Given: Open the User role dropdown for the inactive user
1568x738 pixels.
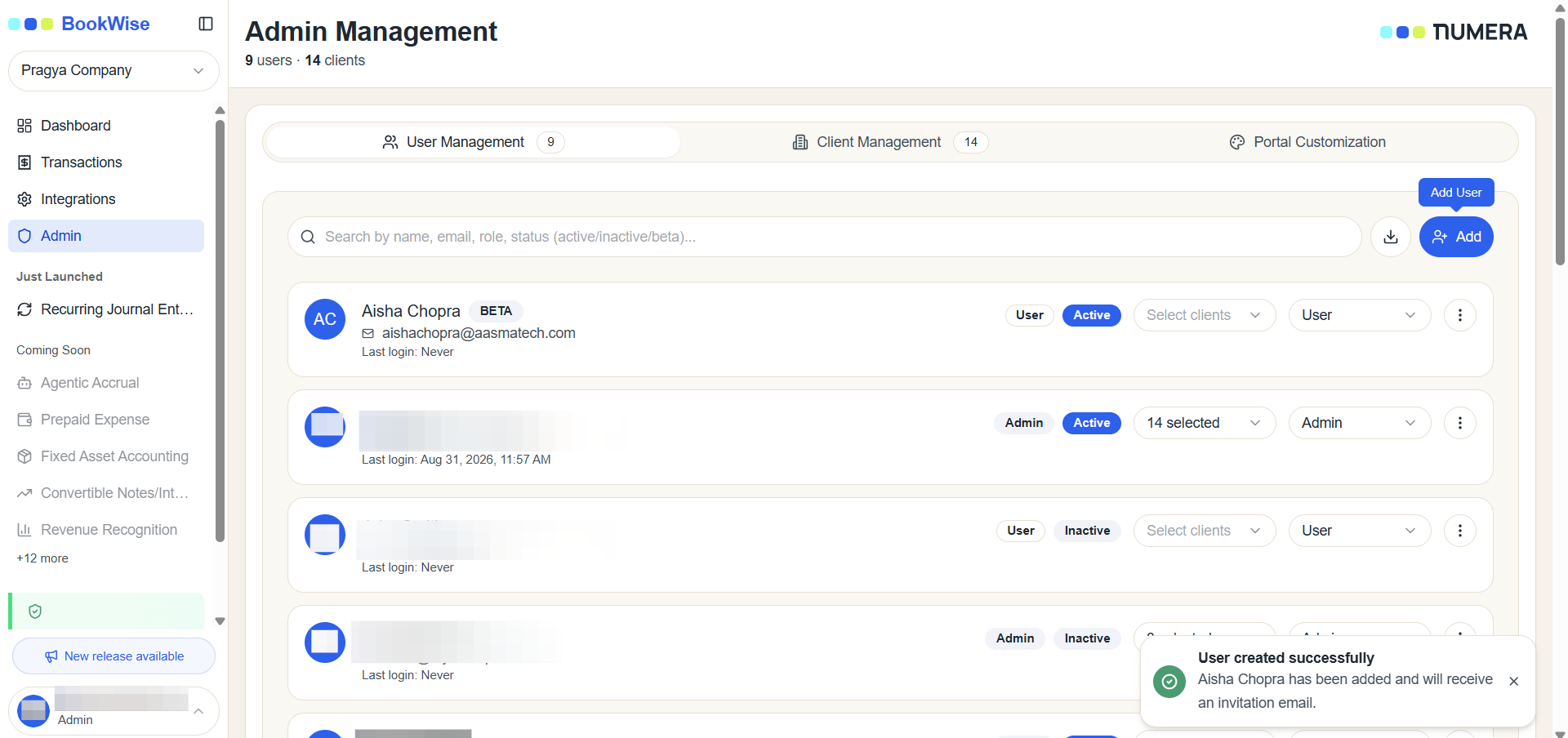Looking at the screenshot, I should [1360, 531].
